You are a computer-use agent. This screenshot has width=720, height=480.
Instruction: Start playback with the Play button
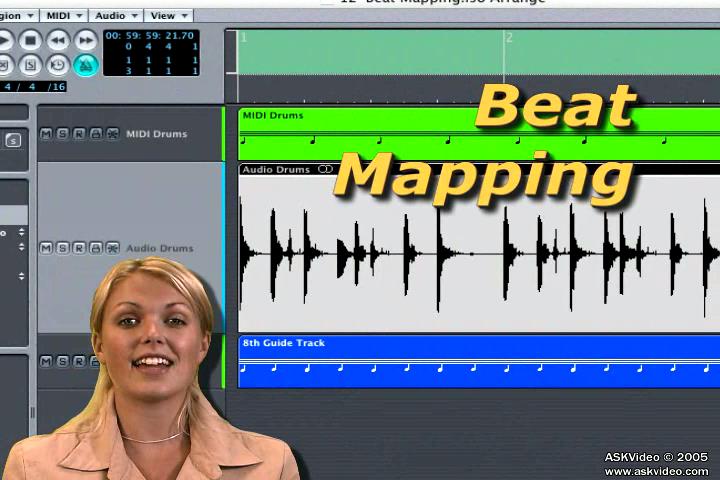(x=5, y=40)
